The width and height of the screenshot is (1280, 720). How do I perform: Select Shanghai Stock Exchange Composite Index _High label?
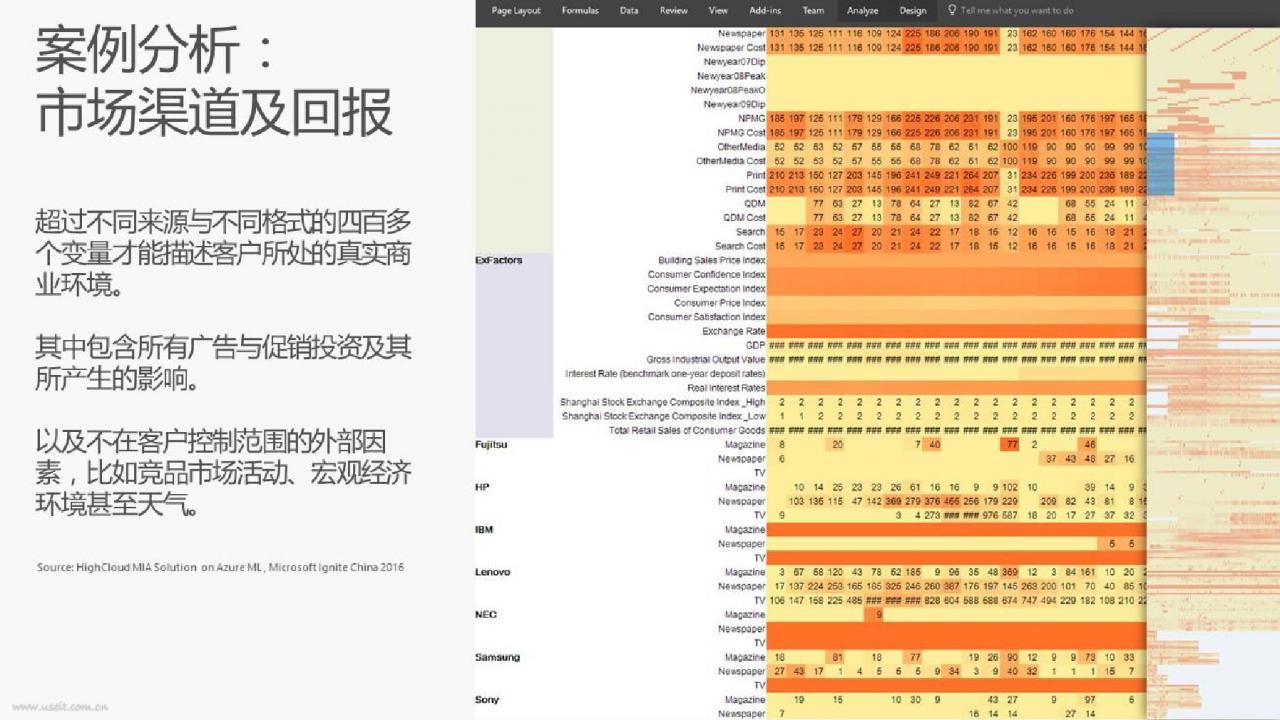click(x=663, y=402)
